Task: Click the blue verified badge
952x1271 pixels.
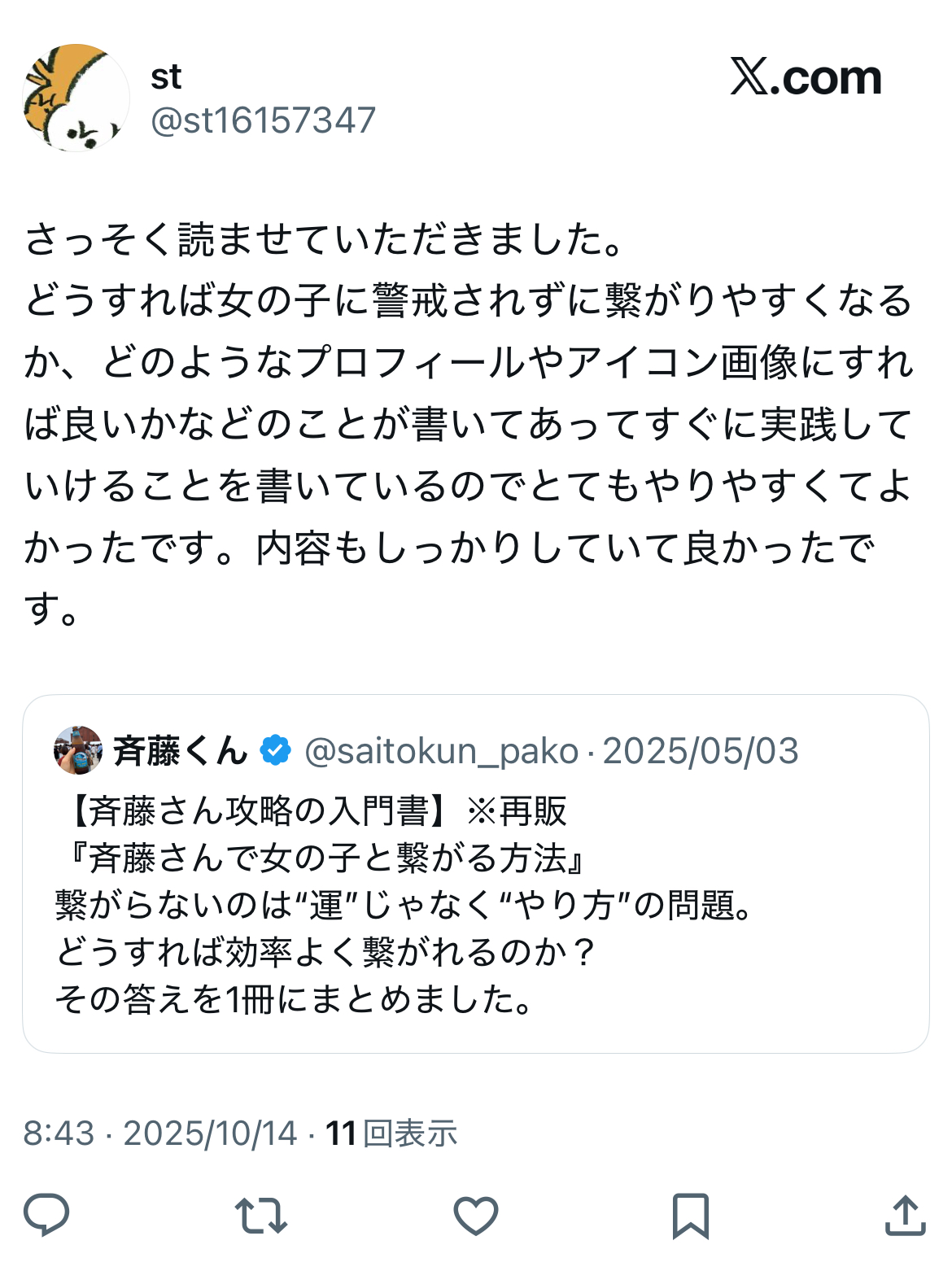Action: click(275, 750)
